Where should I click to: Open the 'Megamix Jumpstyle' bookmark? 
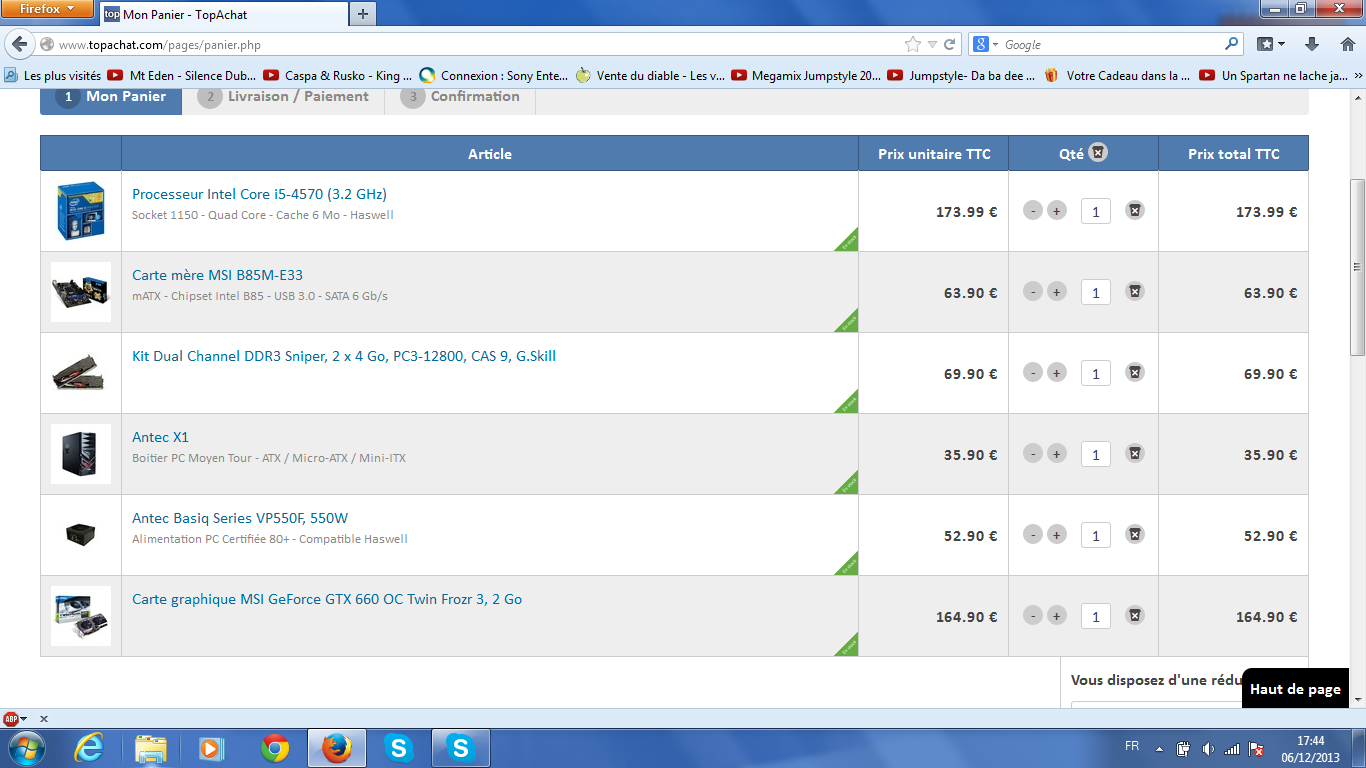tap(806, 75)
